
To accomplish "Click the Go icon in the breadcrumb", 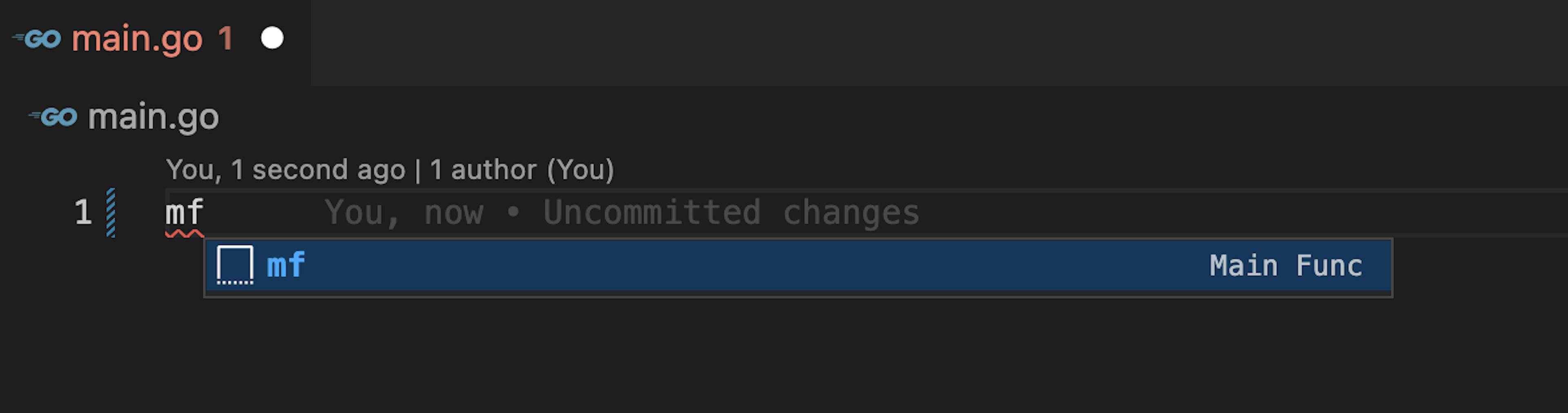I will pos(53,117).
